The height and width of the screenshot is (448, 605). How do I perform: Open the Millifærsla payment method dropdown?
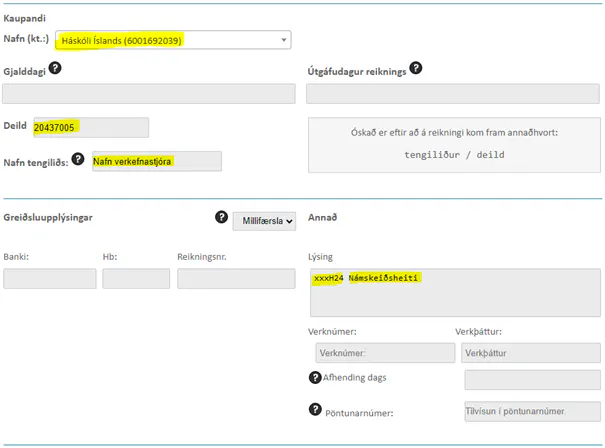(265, 221)
